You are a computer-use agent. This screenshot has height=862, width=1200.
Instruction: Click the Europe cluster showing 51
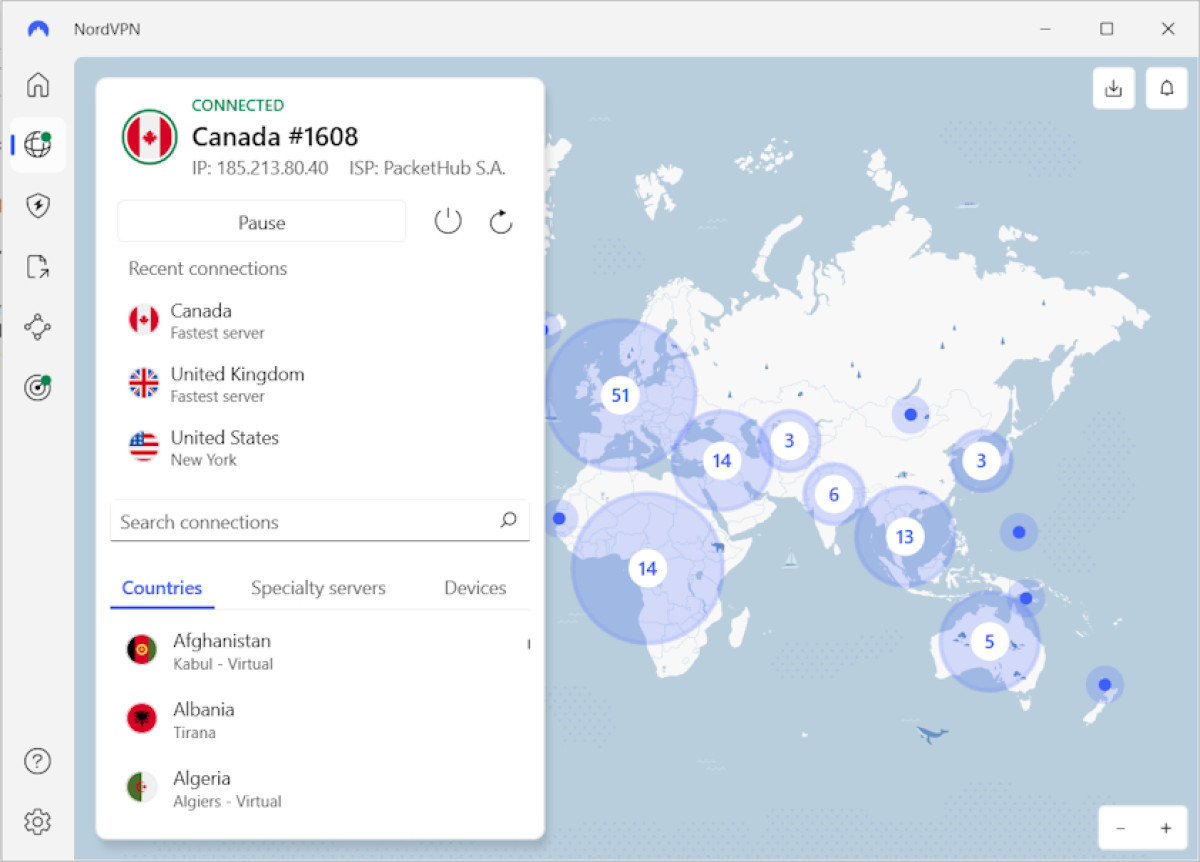[x=620, y=395]
